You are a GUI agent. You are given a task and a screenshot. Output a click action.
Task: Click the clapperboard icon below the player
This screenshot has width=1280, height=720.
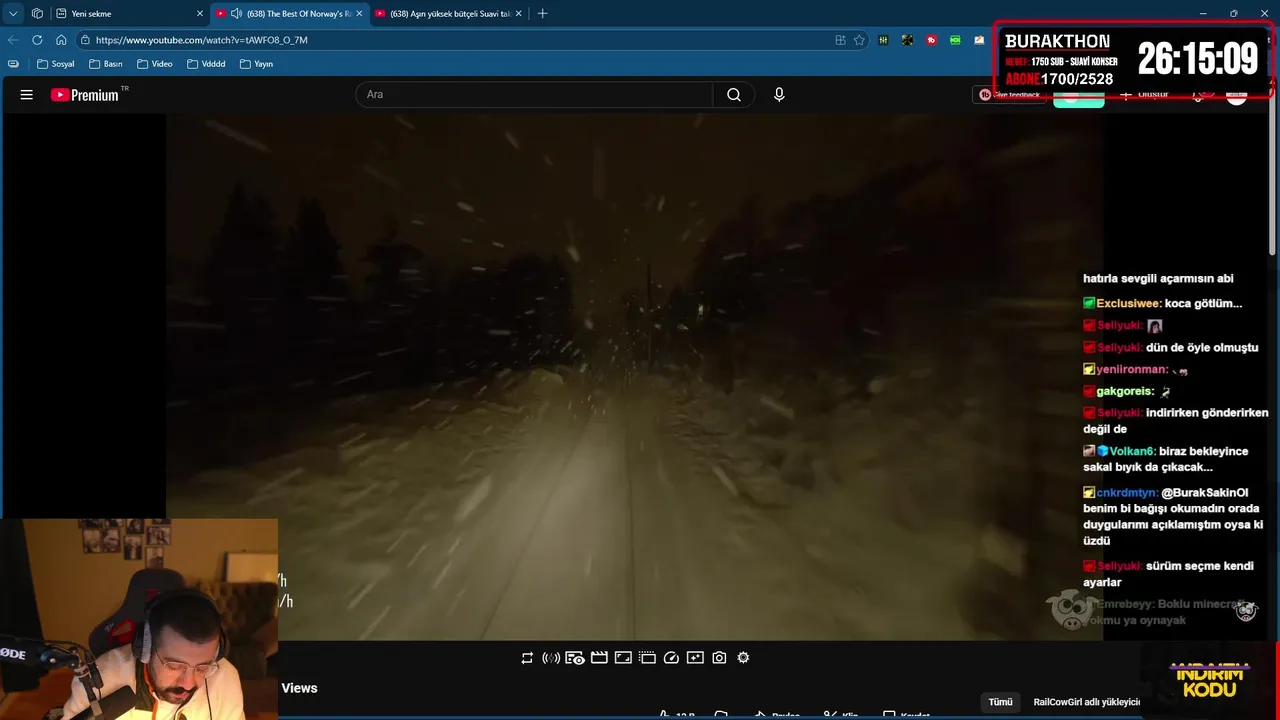pos(599,658)
